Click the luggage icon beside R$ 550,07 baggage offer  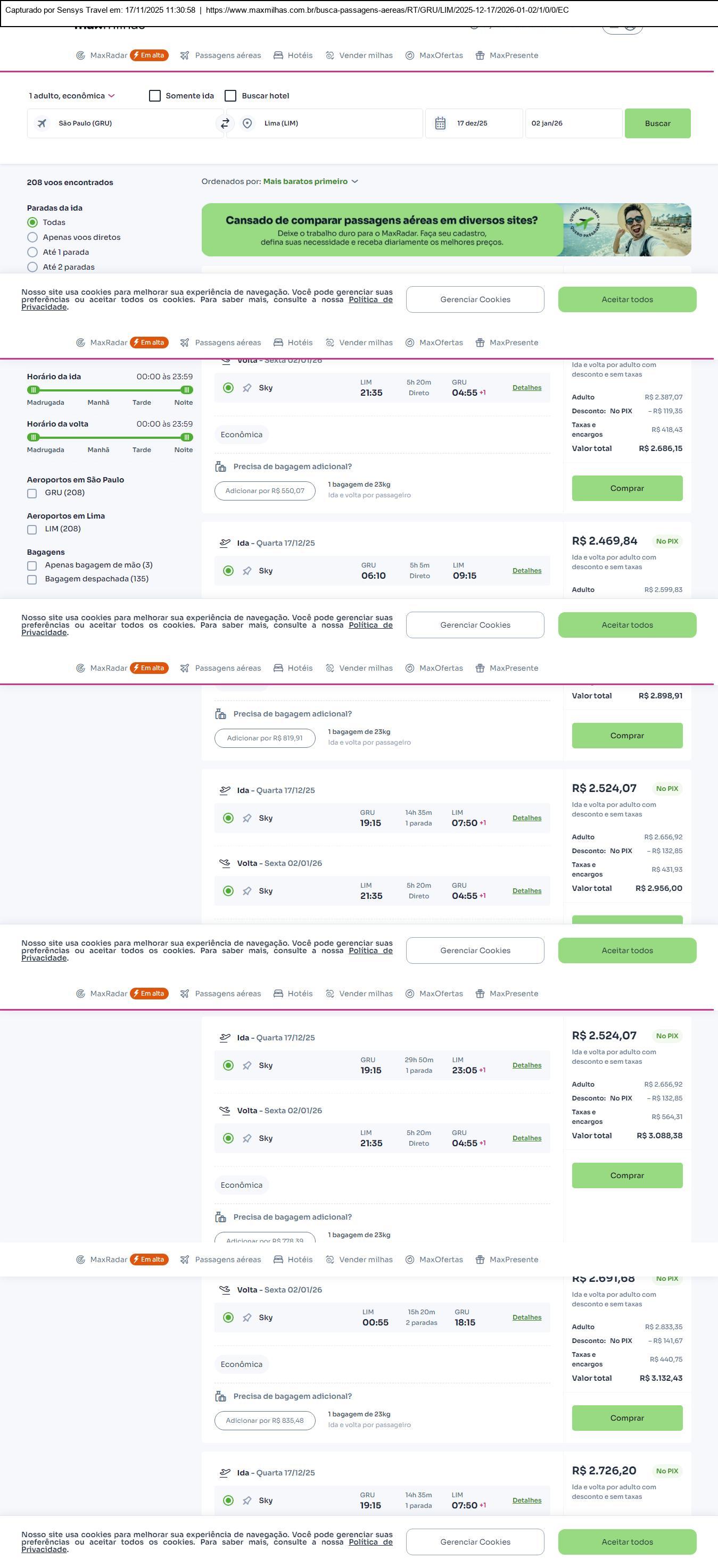pyautogui.click(x=220, y=467)
